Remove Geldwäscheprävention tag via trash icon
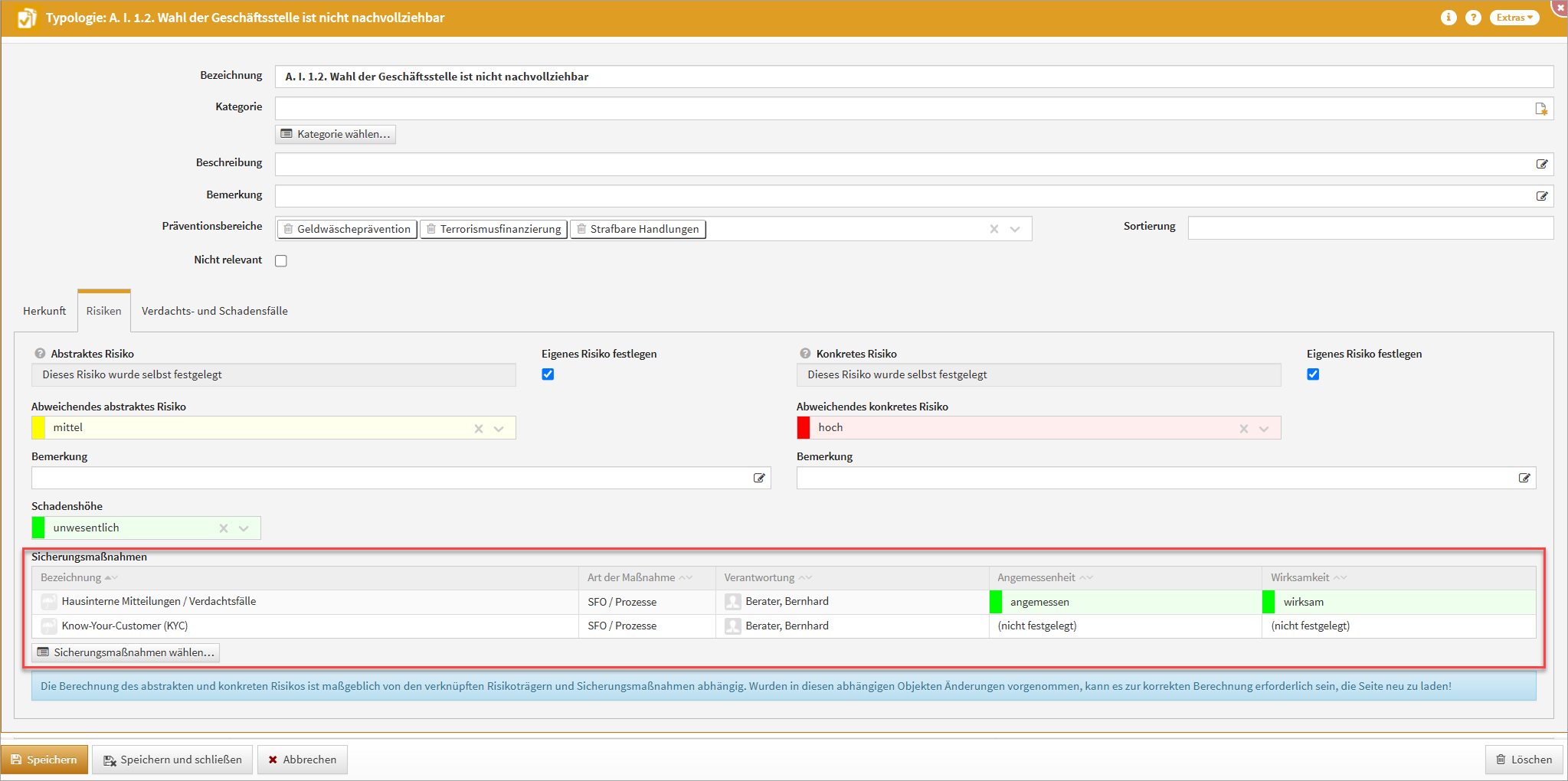The image size is (1568, 781). (289, 229)
